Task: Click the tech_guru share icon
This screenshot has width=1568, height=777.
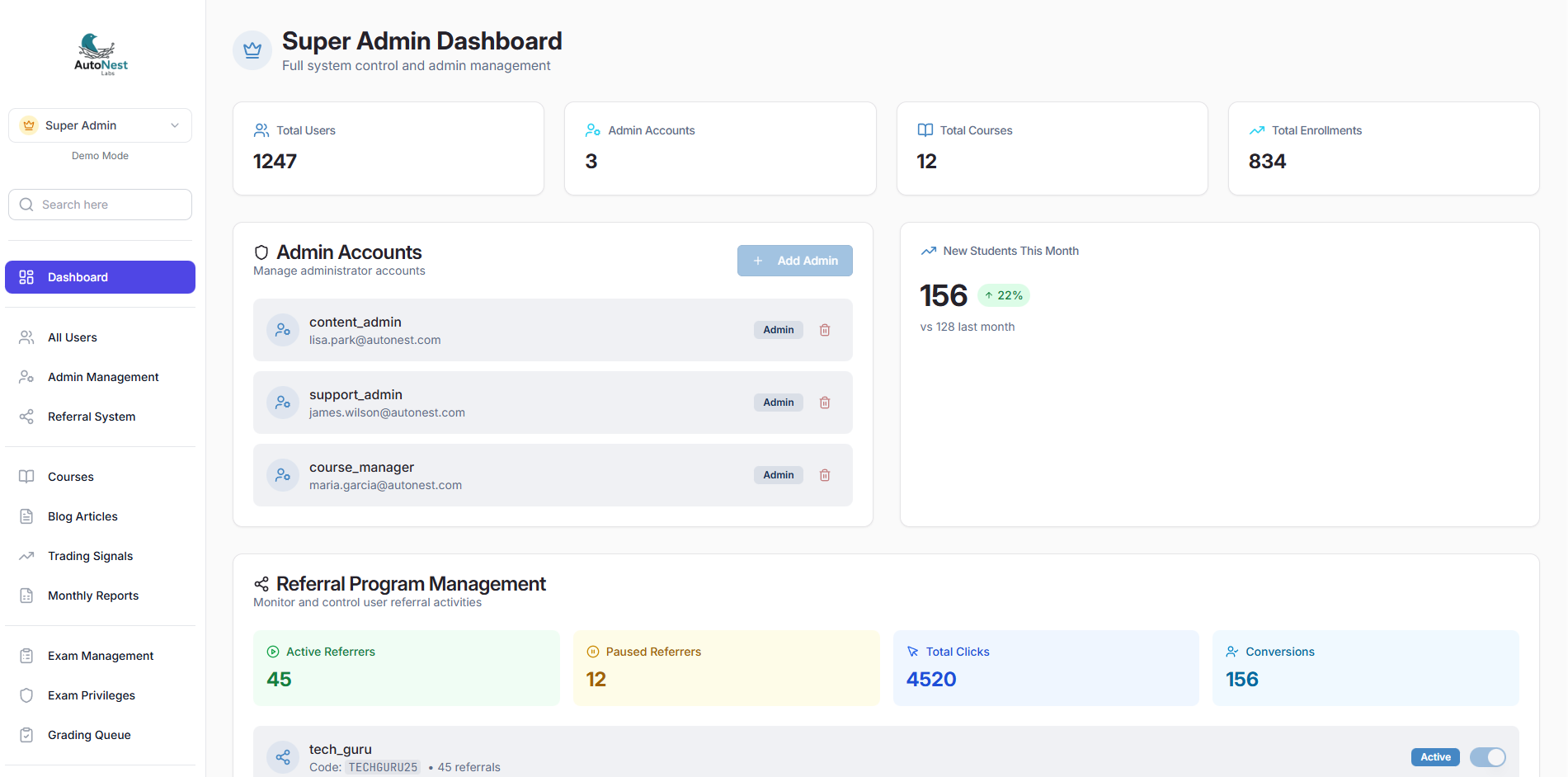Action: tap(283, 757)
